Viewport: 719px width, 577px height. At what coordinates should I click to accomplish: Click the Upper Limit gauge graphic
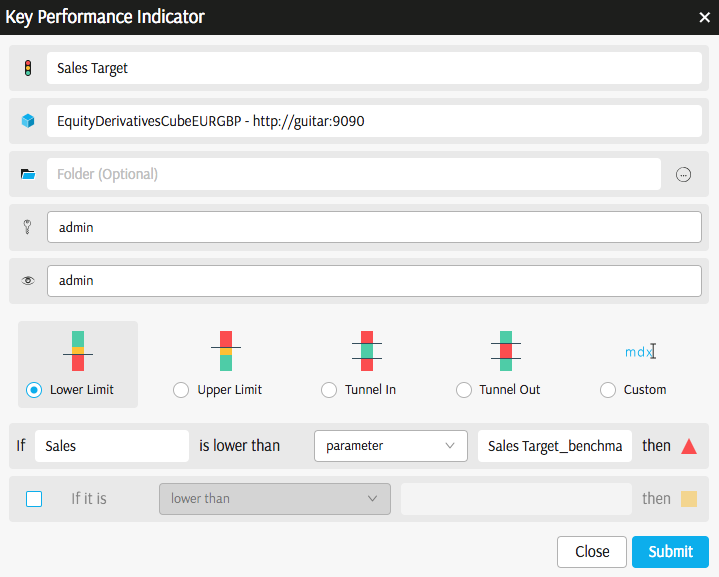click(x=226, y=351)
